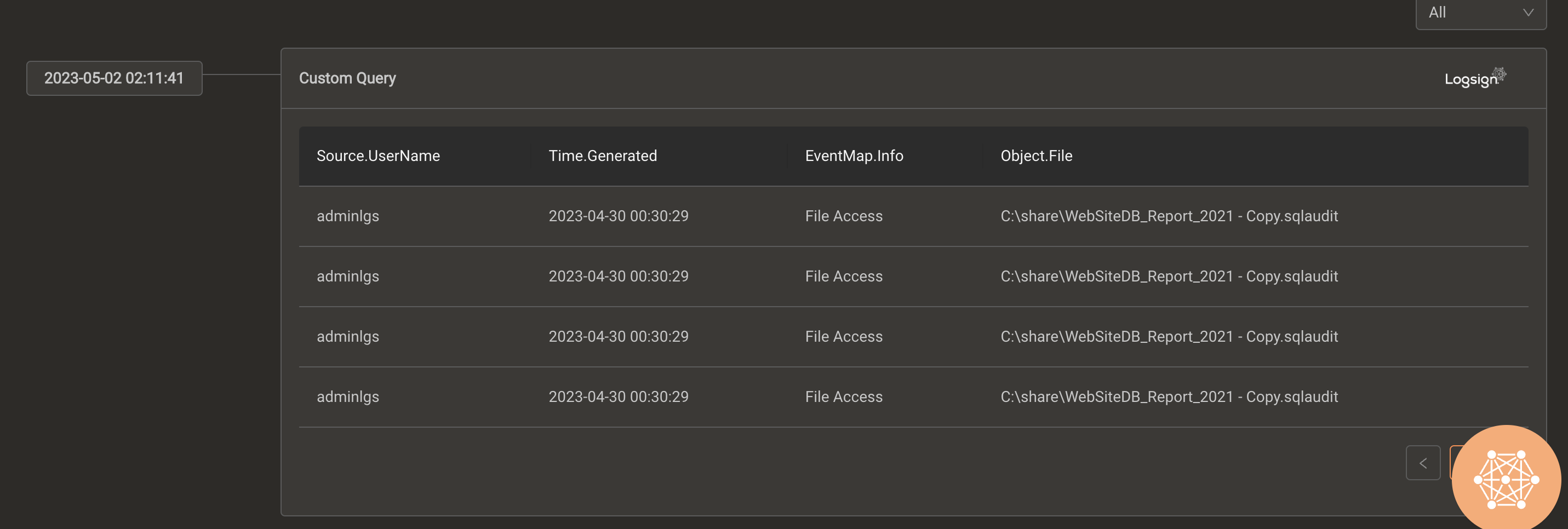The image size is (1568, 529).
Task: Select the 2023-05-02 02:11:41 timeline timestamp
Action: (114, 78)
